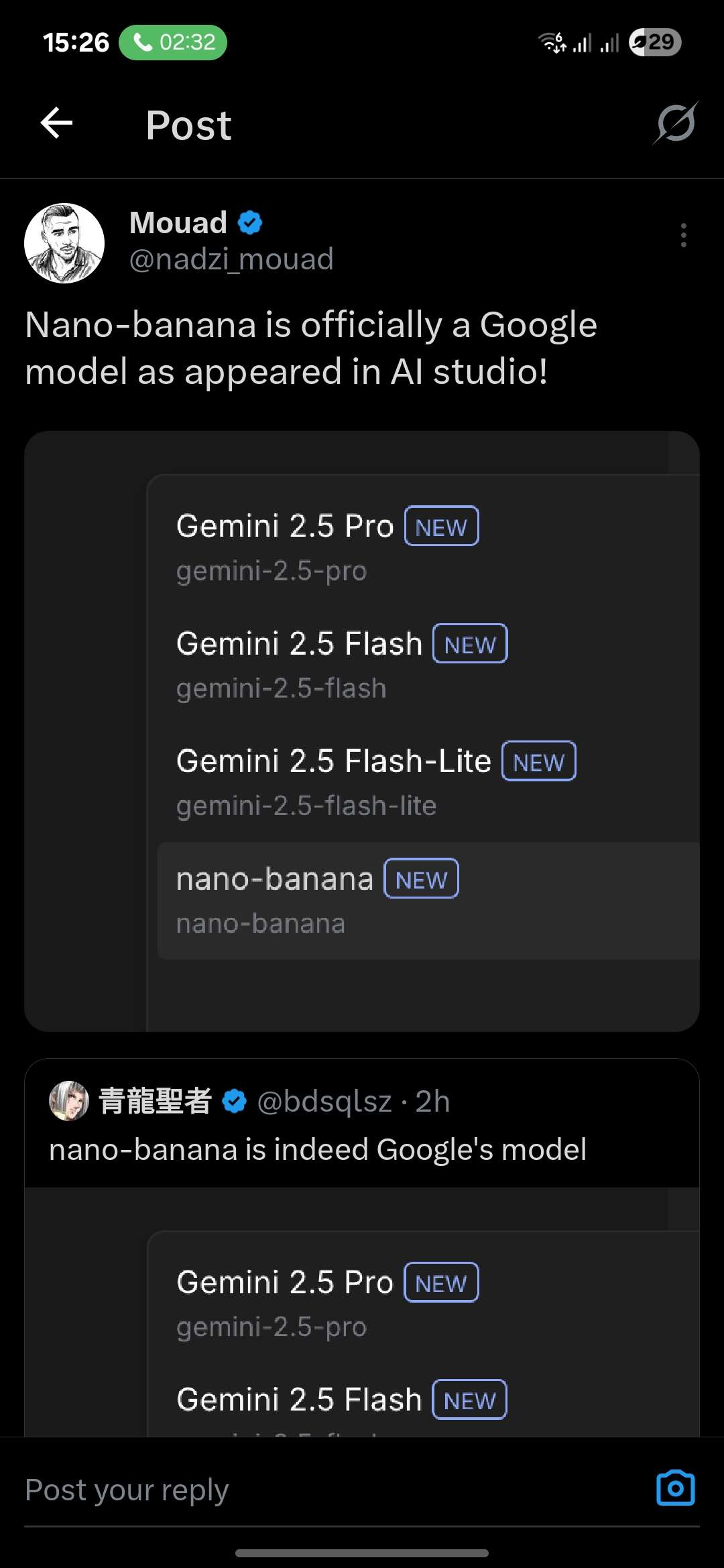Focus the Post your reply field

268,1490
